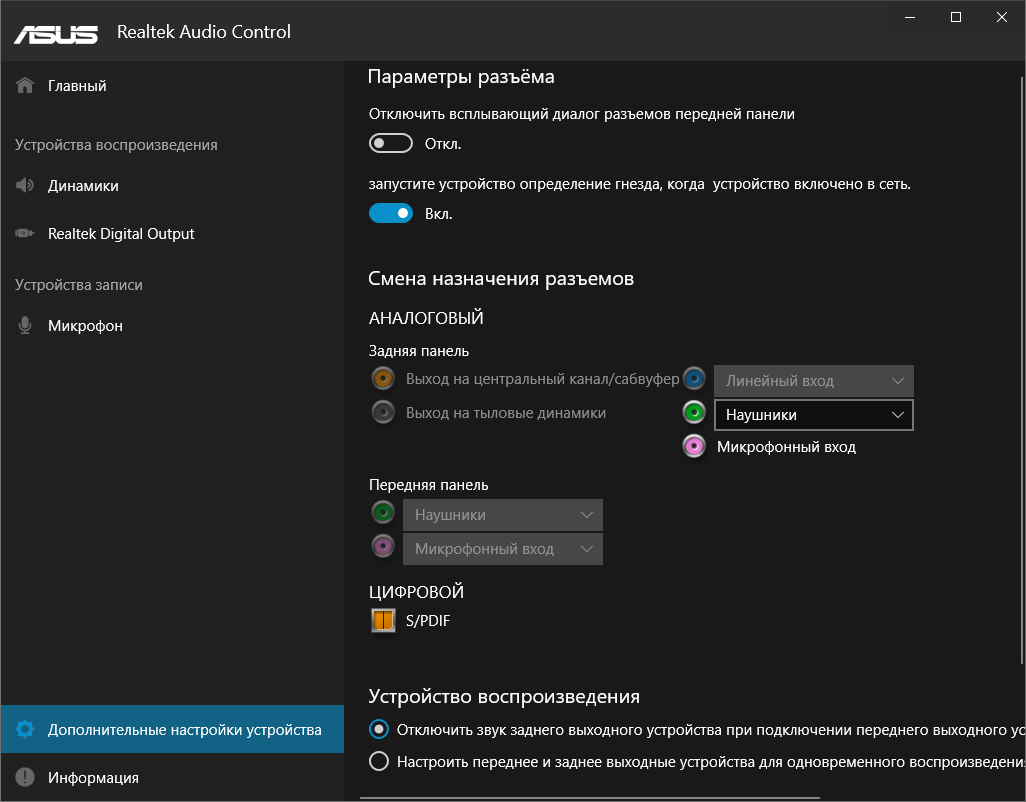Screen dimensions: 1026x802
Task: Open Динамики playback device settings
Action: pos(83,186)
